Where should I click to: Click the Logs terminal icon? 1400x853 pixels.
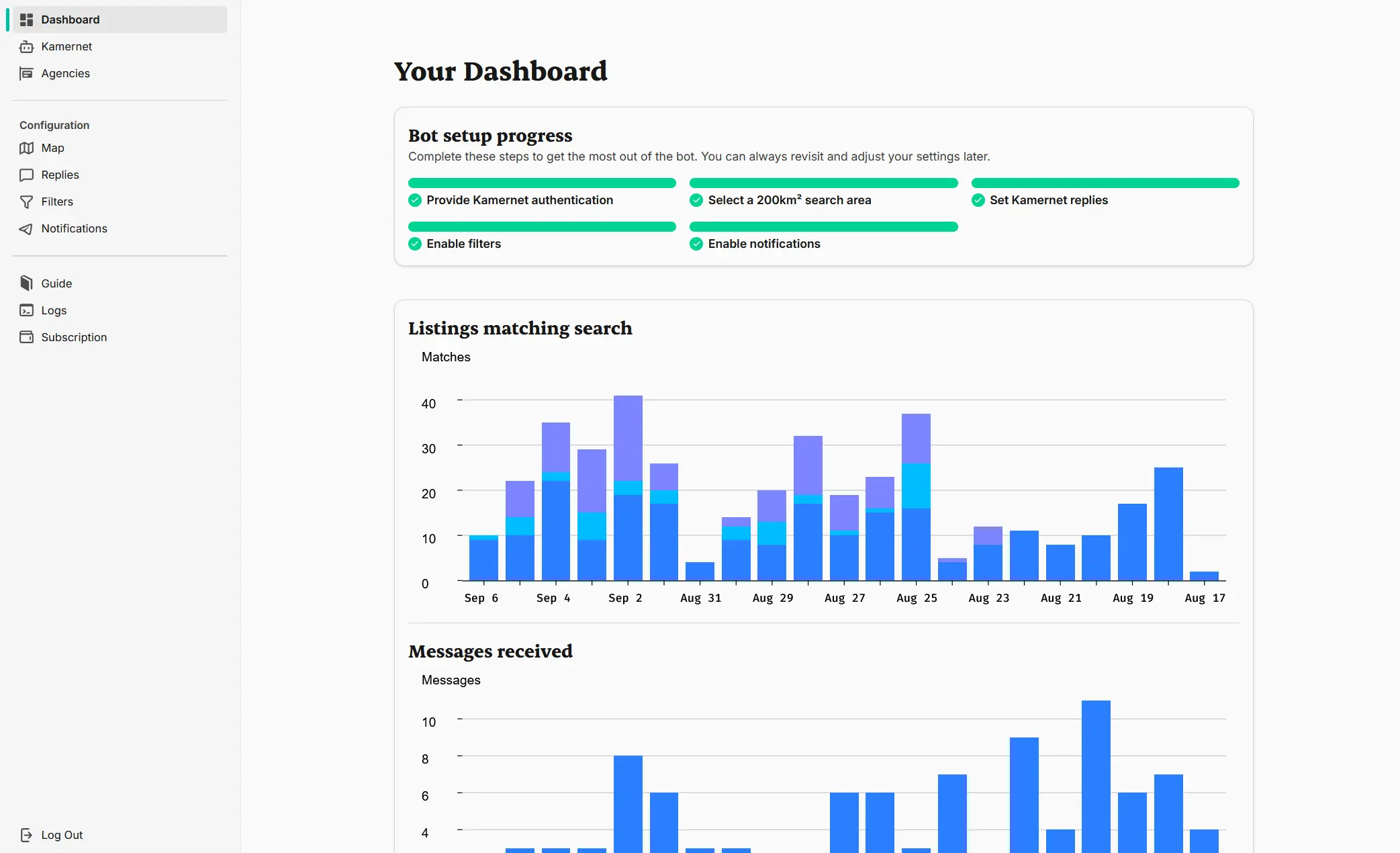coord(26,310)
